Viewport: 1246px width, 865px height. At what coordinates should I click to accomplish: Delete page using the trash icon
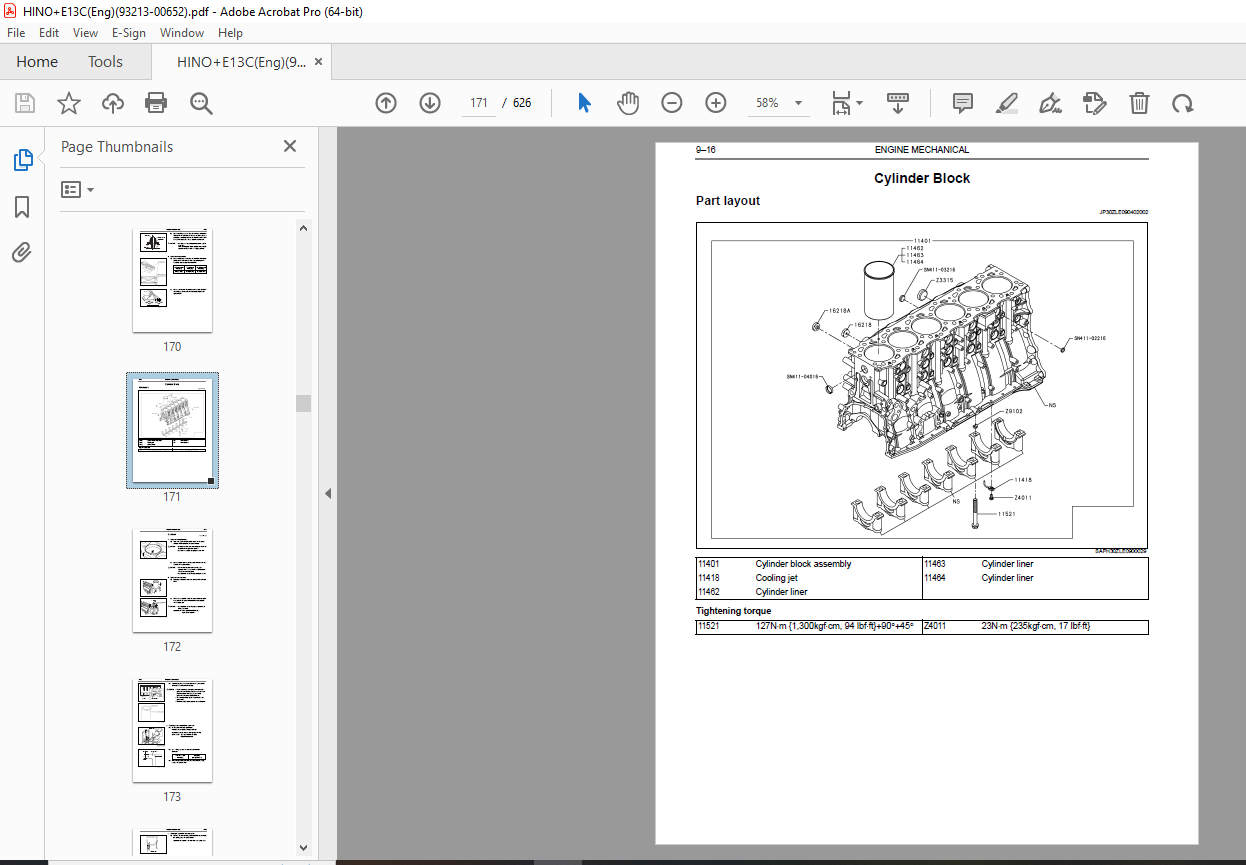pos(1139,103)
